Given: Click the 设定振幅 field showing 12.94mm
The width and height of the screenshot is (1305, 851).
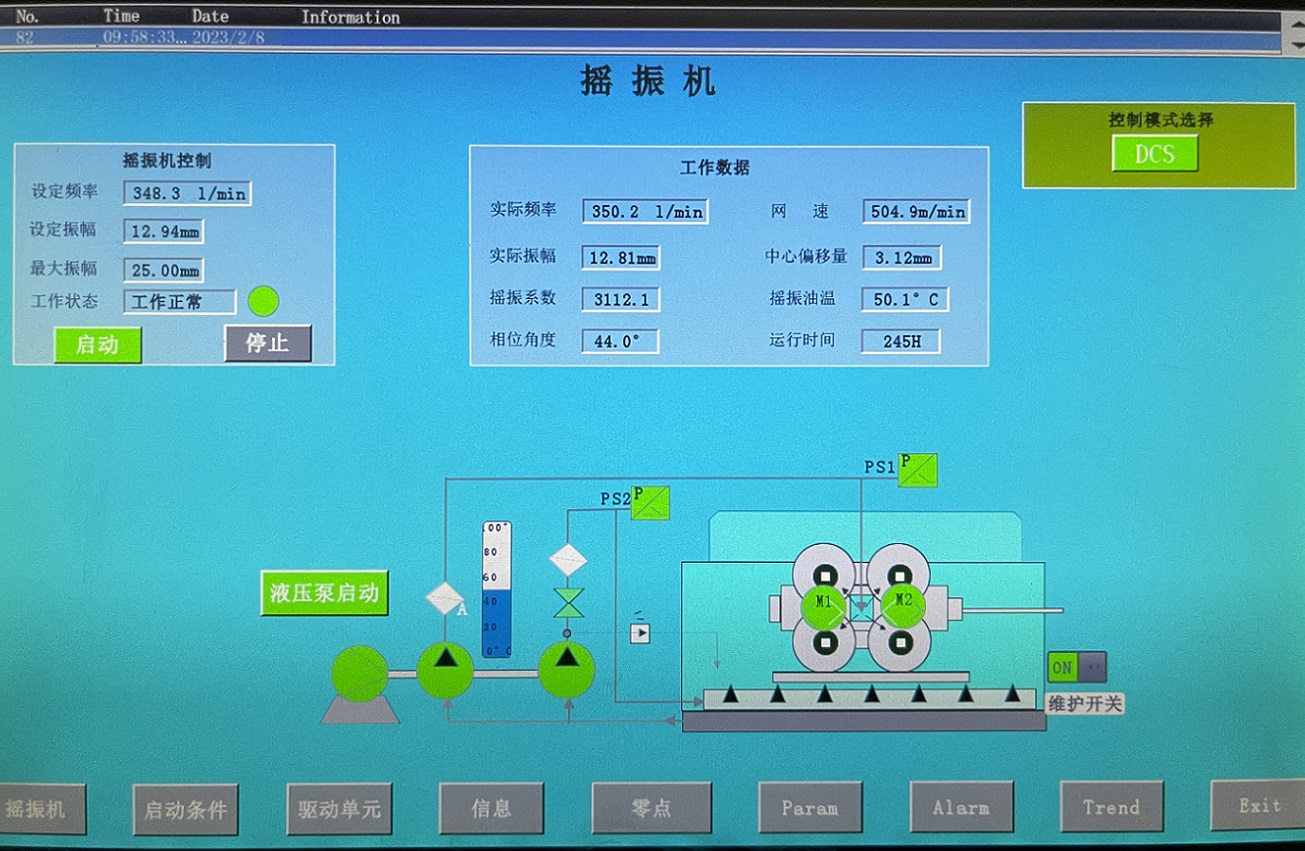Looking at the screenshot, I should point(164,232).
